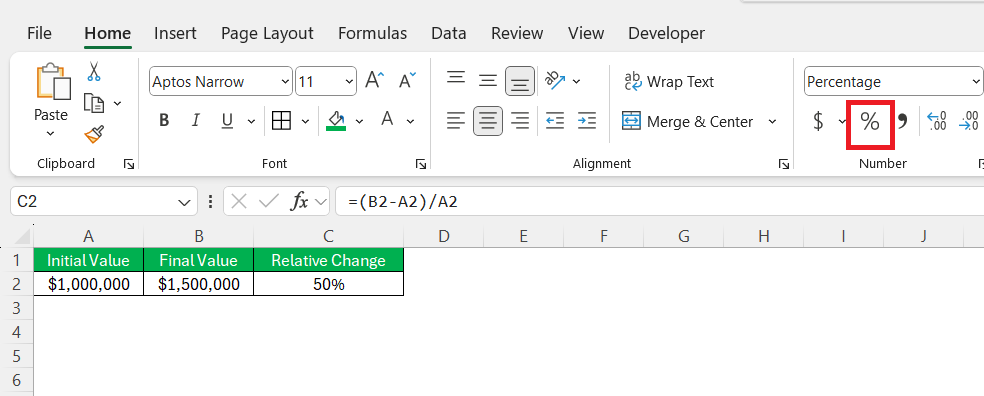The width and height of the screenshot is (984, 396).
Task: Click the Cut scissors icon
Action: click(x=94, y=72)
